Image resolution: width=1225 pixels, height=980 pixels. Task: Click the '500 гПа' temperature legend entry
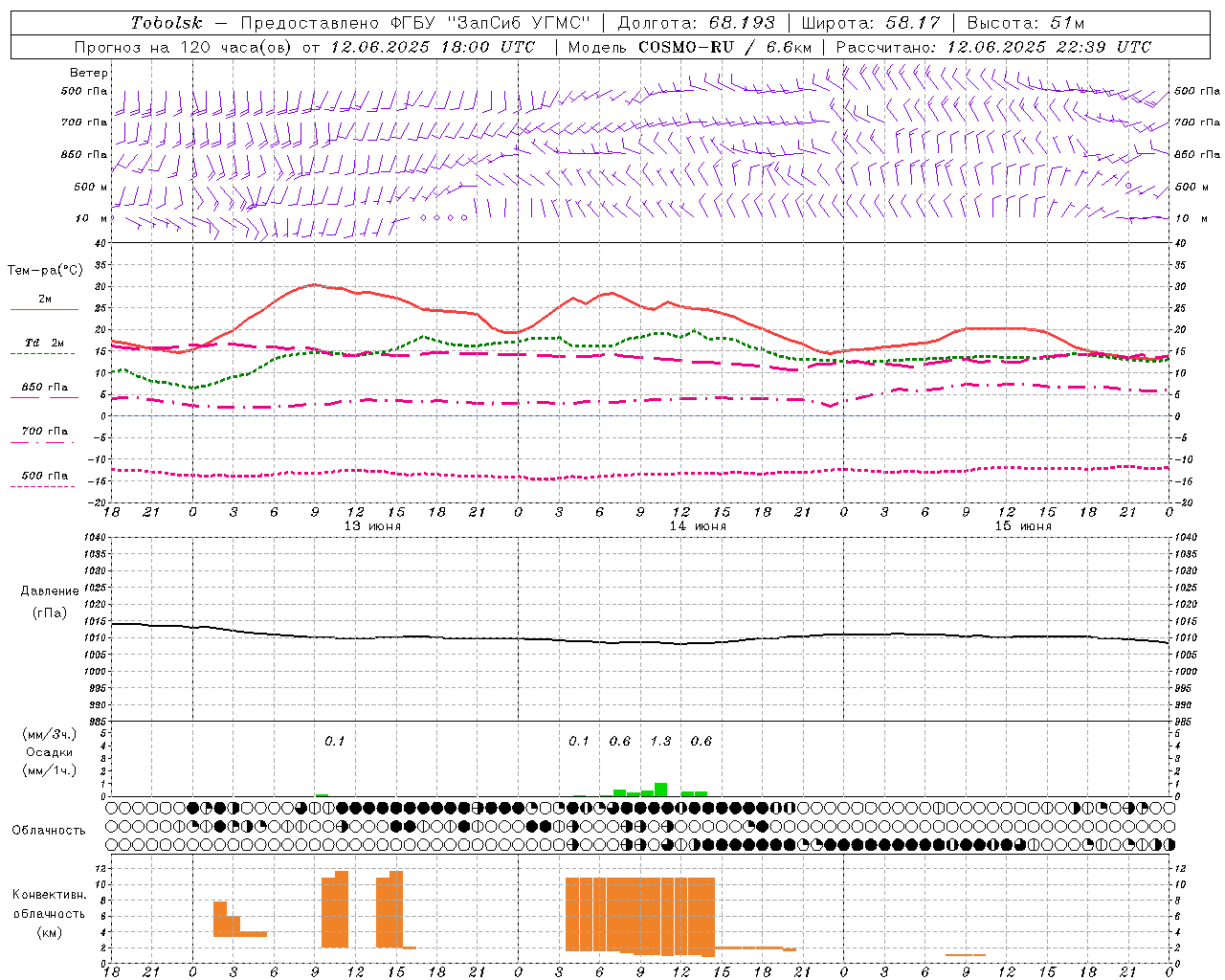(45, 476)
